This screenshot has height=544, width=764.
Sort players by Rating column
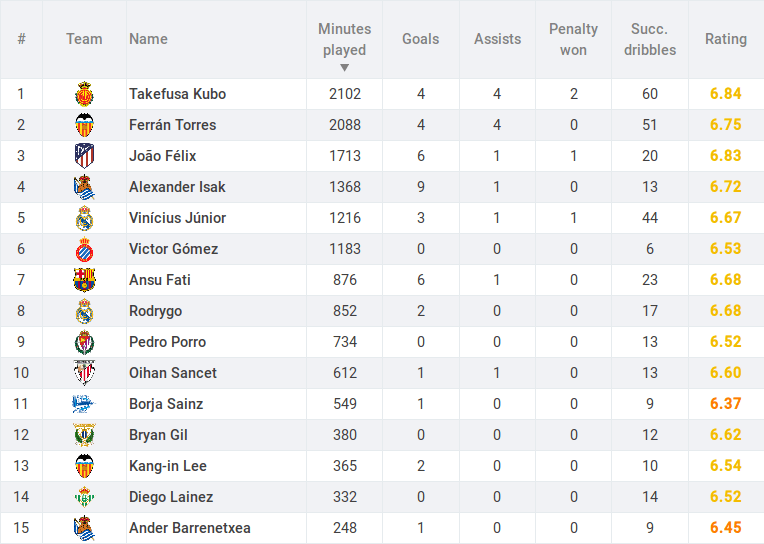[726, 39]
